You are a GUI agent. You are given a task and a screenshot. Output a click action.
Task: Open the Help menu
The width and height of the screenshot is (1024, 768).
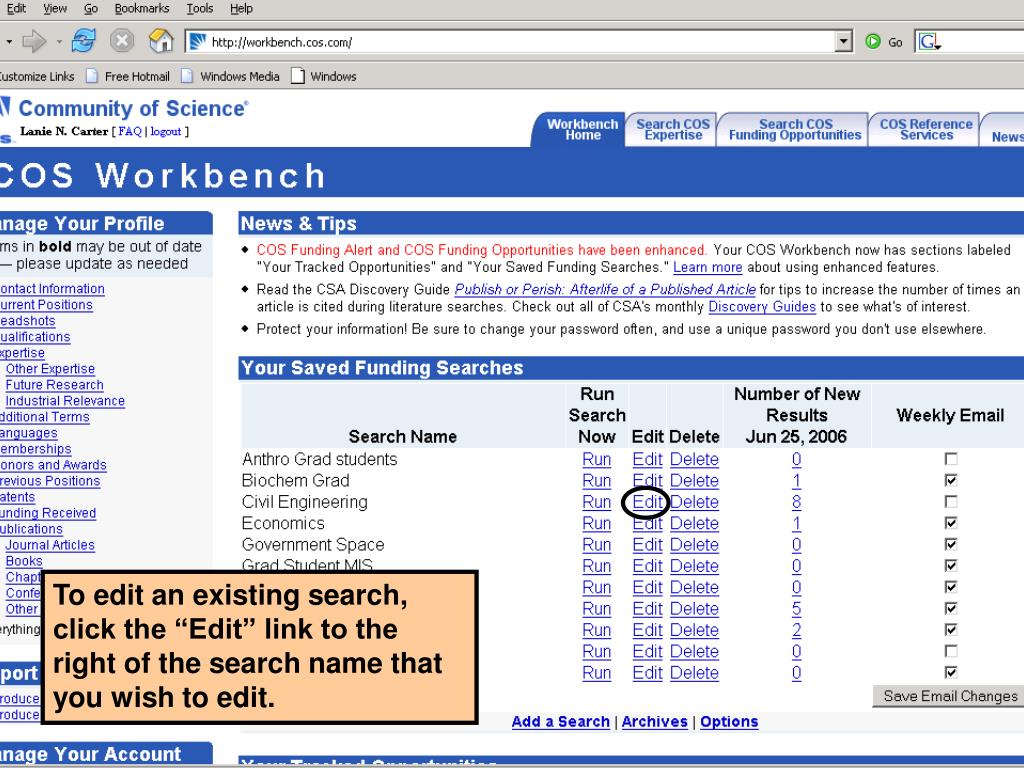pyautogui.click(x=241, y=8)
